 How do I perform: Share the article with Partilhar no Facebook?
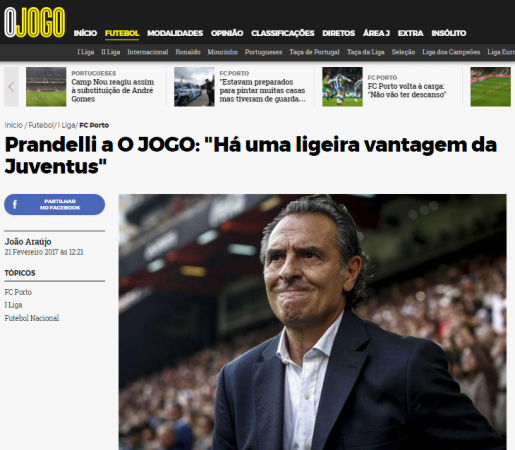point(54,204)
